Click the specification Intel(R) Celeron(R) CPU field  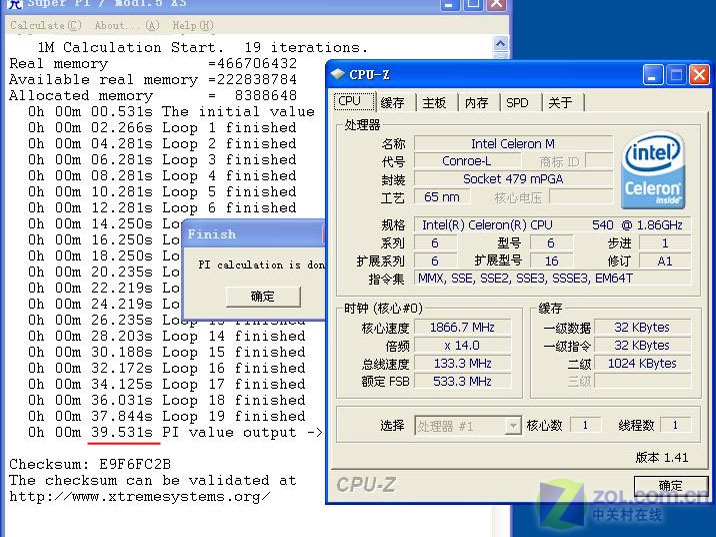[553, 225]
